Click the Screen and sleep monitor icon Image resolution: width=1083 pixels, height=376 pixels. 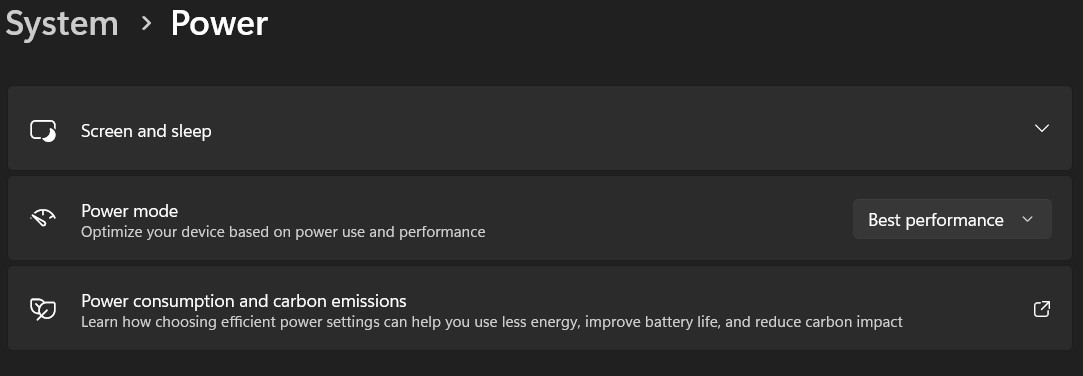click(43, 131)
